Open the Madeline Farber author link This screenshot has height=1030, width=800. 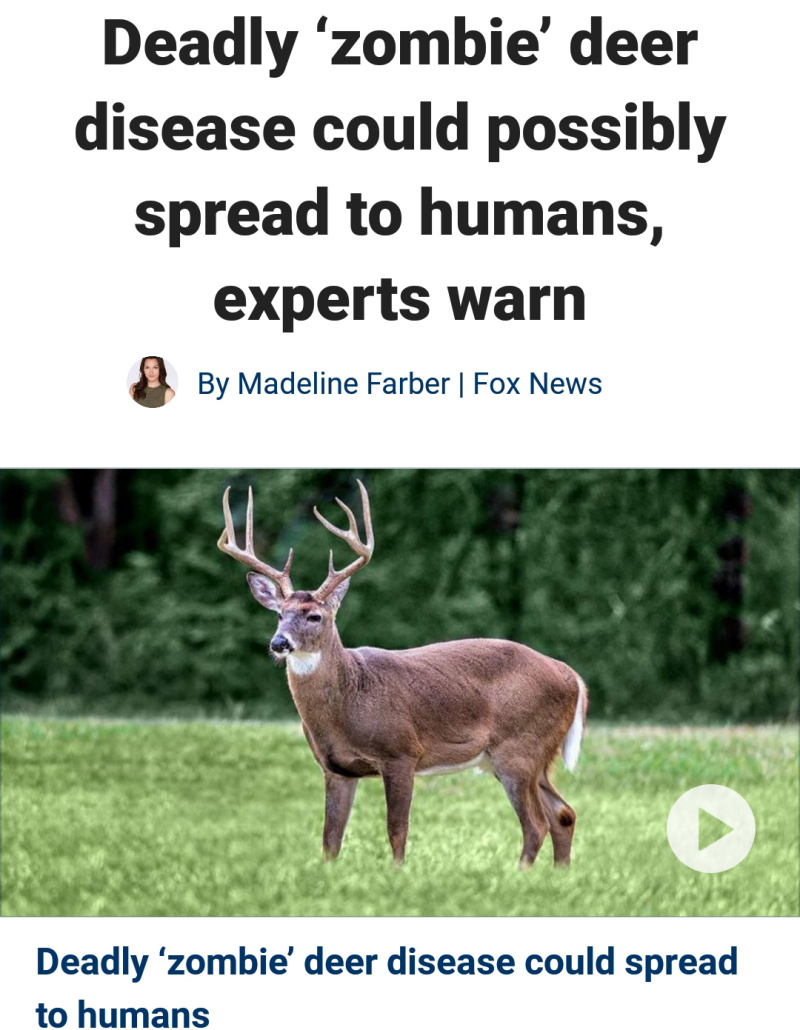click(343, 384)
